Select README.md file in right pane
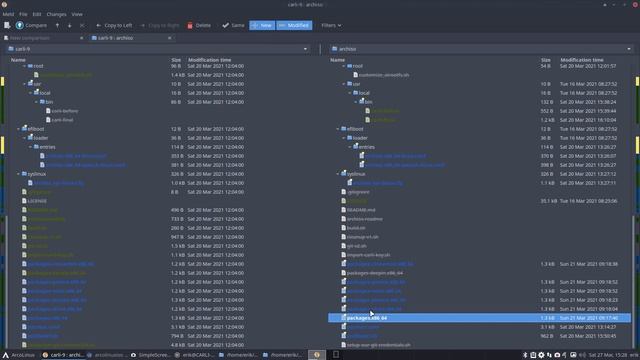The height and width of the screenshot is (360, 640). point(361,210)
